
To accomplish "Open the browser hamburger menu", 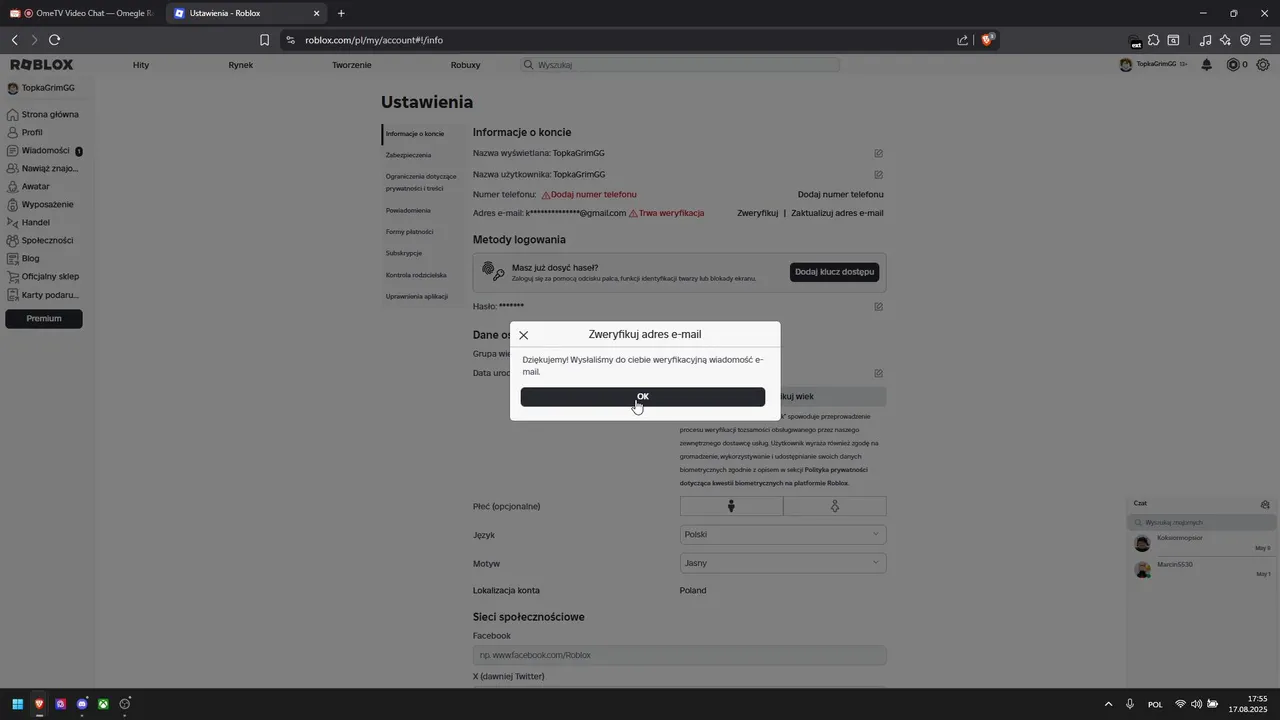I will (x=1265, y=40).
